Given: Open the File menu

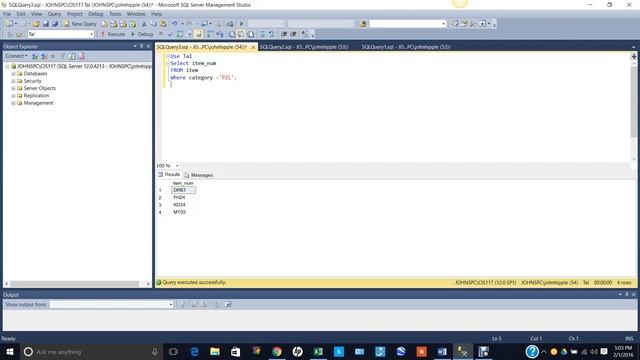Looking at the screenshot, I should (x=7, y=14).
